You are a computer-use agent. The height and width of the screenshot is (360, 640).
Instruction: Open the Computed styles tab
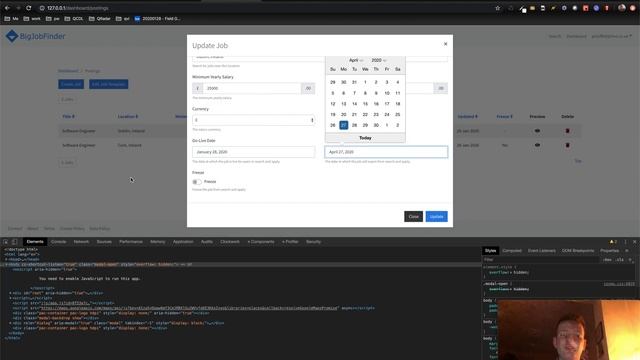click(512, 251)
